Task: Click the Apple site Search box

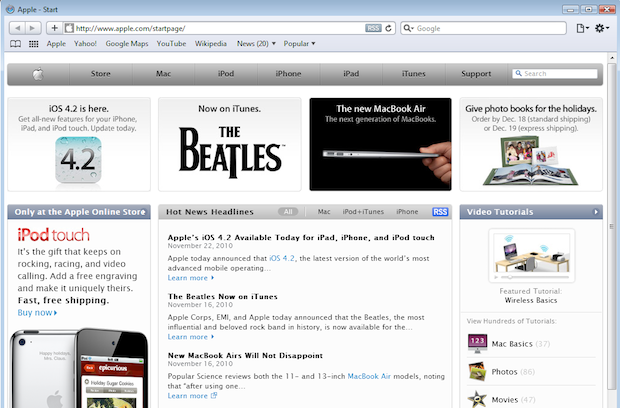Action: click(555, 74)
